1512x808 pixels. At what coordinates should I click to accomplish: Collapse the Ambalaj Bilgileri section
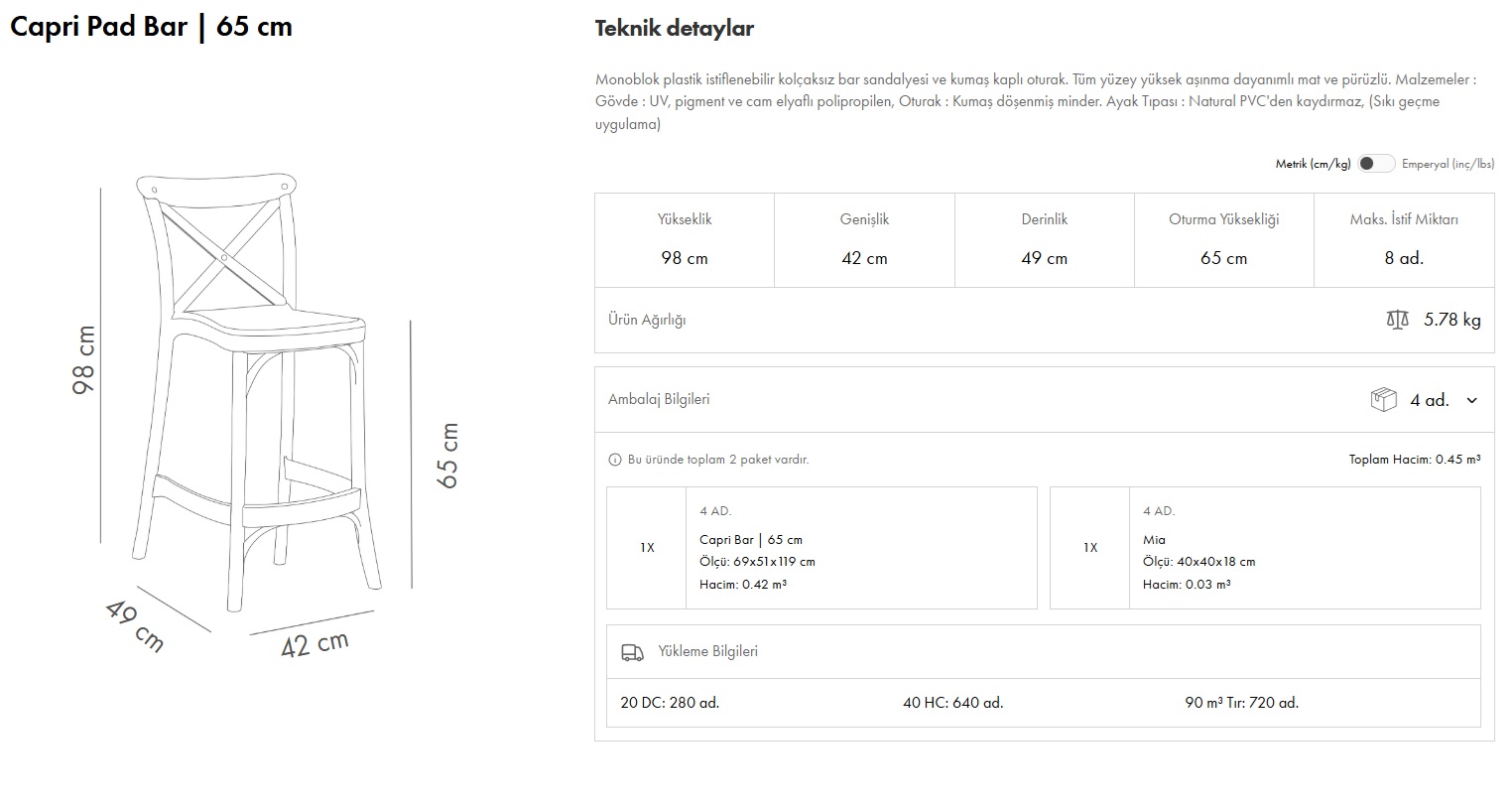click(x=659, y=399)
